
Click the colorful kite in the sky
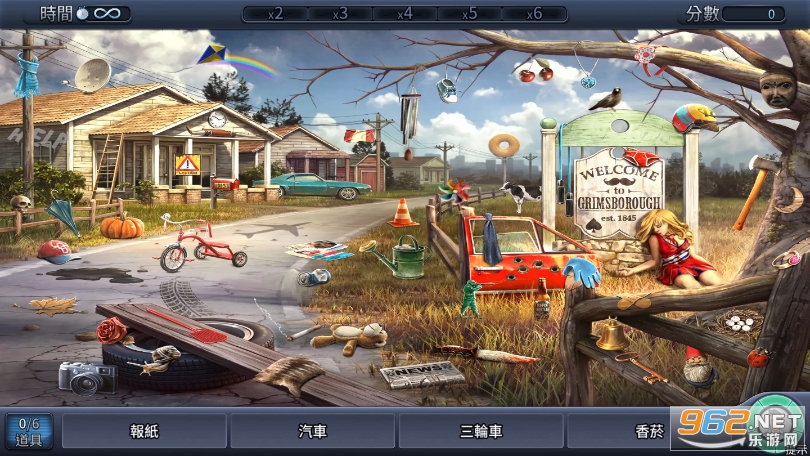pos(212,55)
